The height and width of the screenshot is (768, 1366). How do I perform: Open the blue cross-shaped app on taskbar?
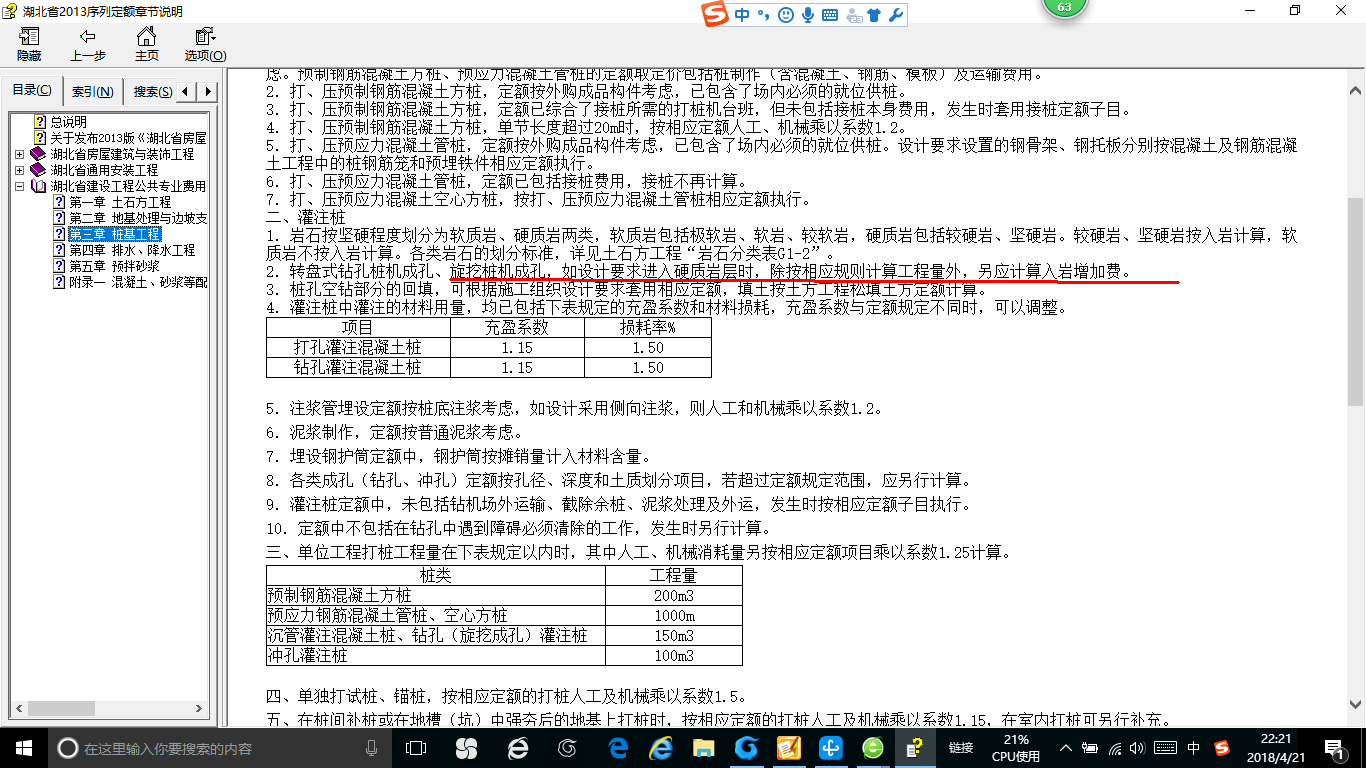[831, 748]
